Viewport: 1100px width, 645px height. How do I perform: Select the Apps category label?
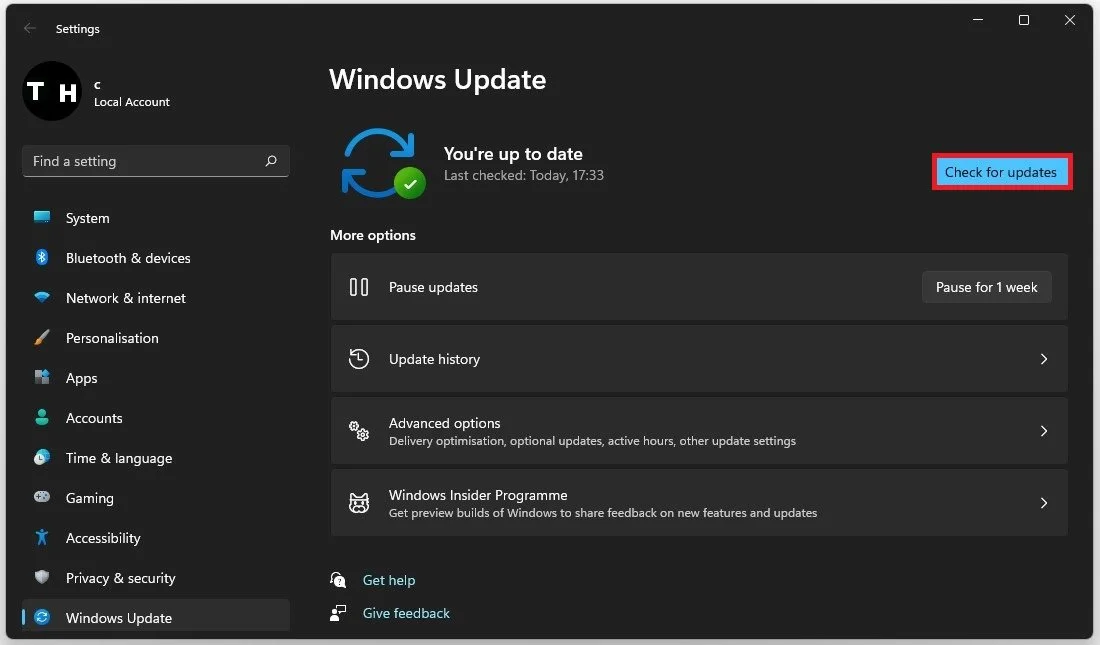click(x=81, y=378)
